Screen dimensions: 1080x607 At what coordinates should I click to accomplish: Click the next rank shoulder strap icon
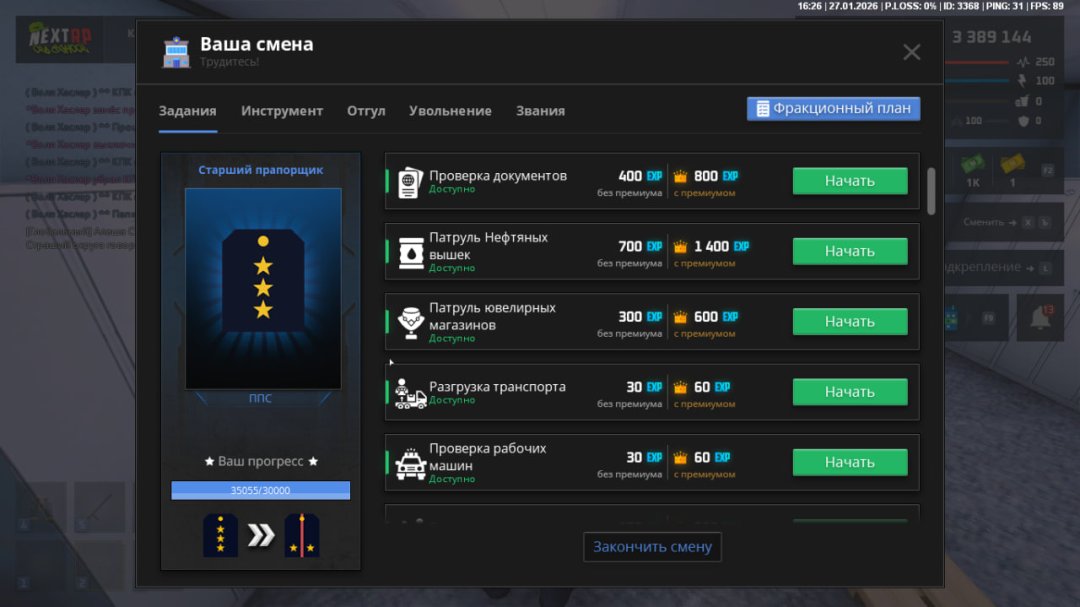coord(301,535)
